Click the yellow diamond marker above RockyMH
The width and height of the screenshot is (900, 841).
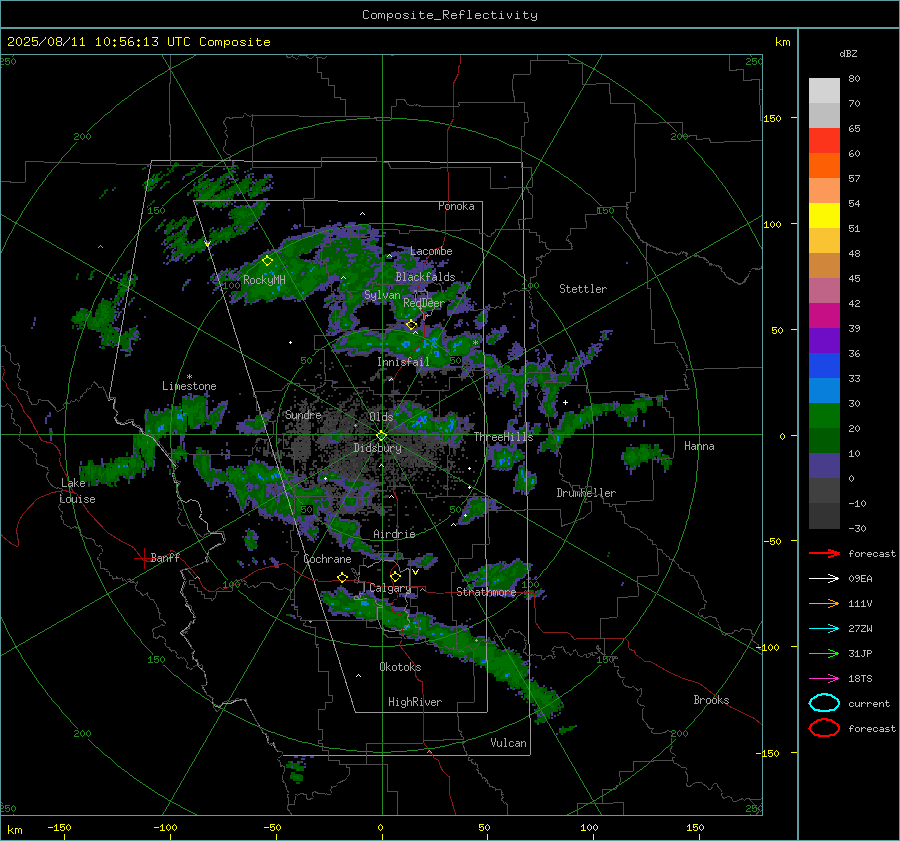[x=267, y=261]
